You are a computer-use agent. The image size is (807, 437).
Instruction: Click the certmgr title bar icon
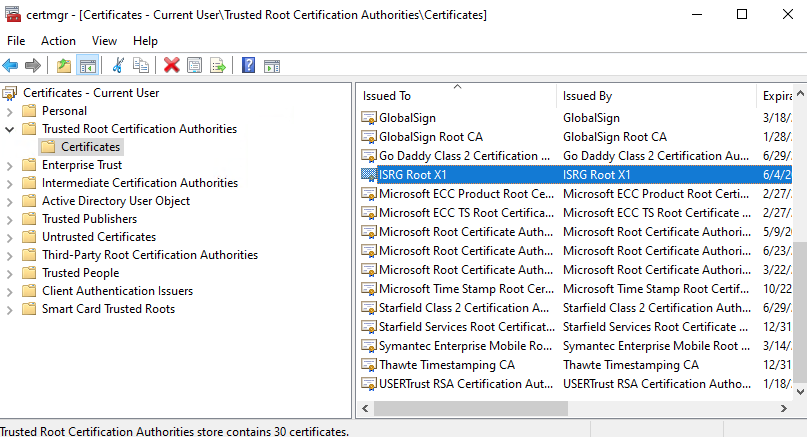pyautogui.click(x=13, y=14)
